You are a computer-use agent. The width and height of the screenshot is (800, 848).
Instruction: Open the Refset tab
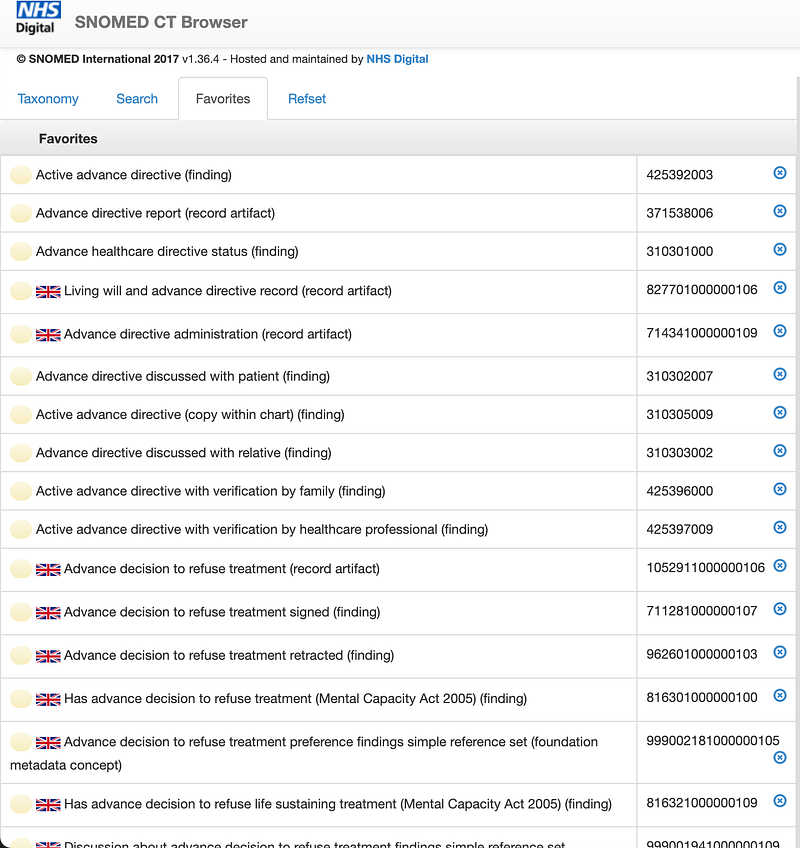tap(306, 98)
